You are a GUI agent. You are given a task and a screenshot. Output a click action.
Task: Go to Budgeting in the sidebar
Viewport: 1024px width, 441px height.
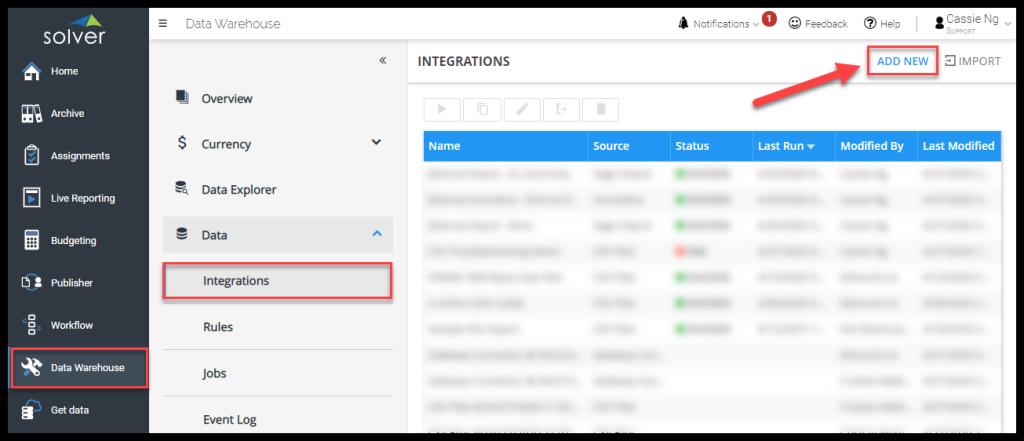tap(72, 240)
